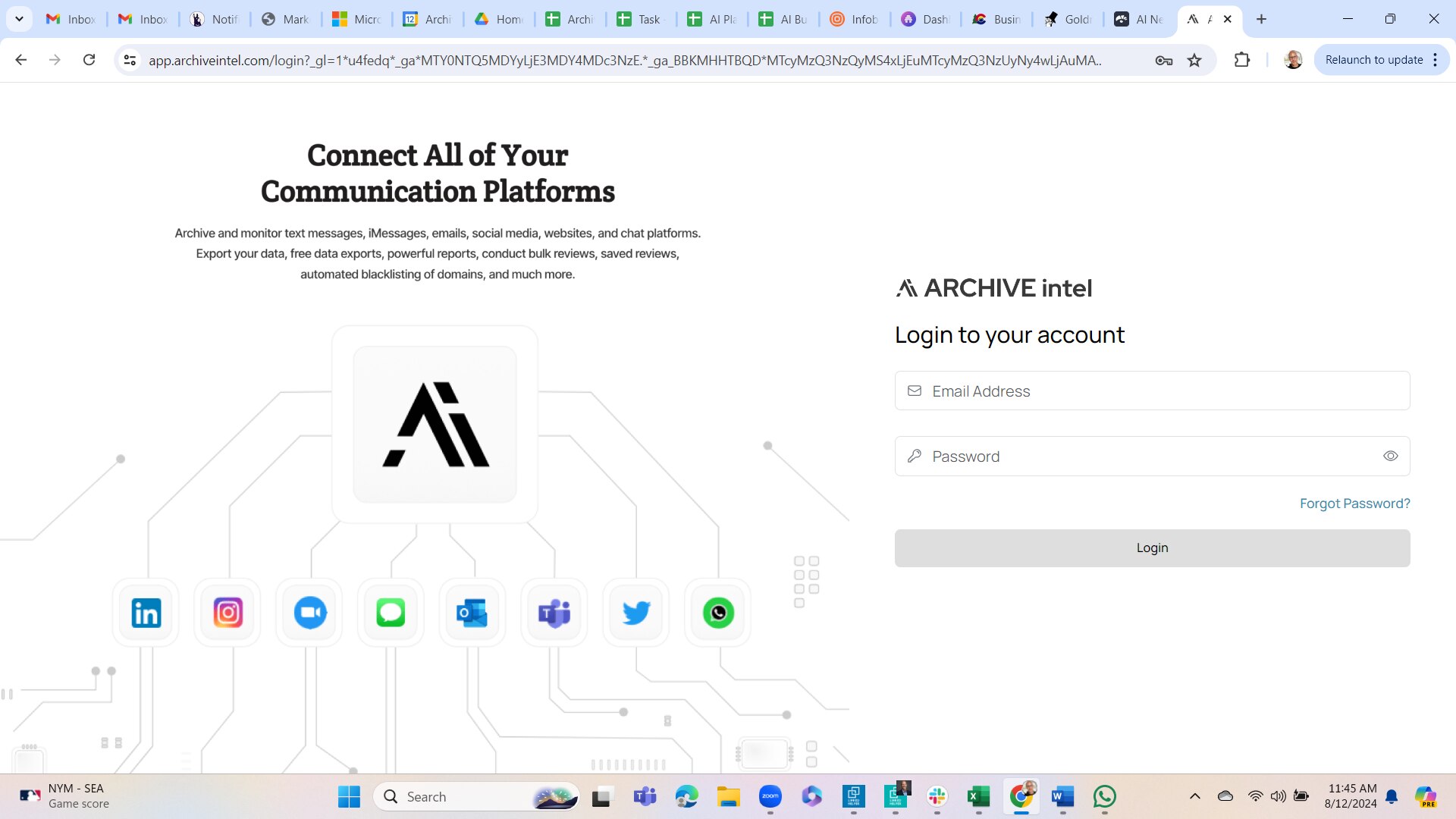The width and height of the screenshot is (1456, 819).
Task: Click the WhatsApp platform icon
Action: tap(717, 613)
